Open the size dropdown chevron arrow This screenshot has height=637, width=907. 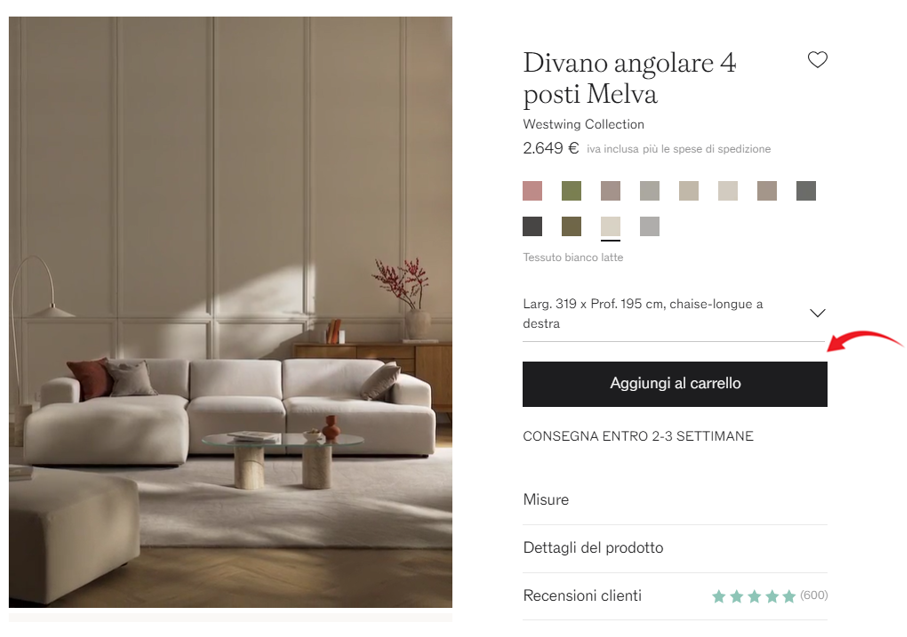[817, 313]
